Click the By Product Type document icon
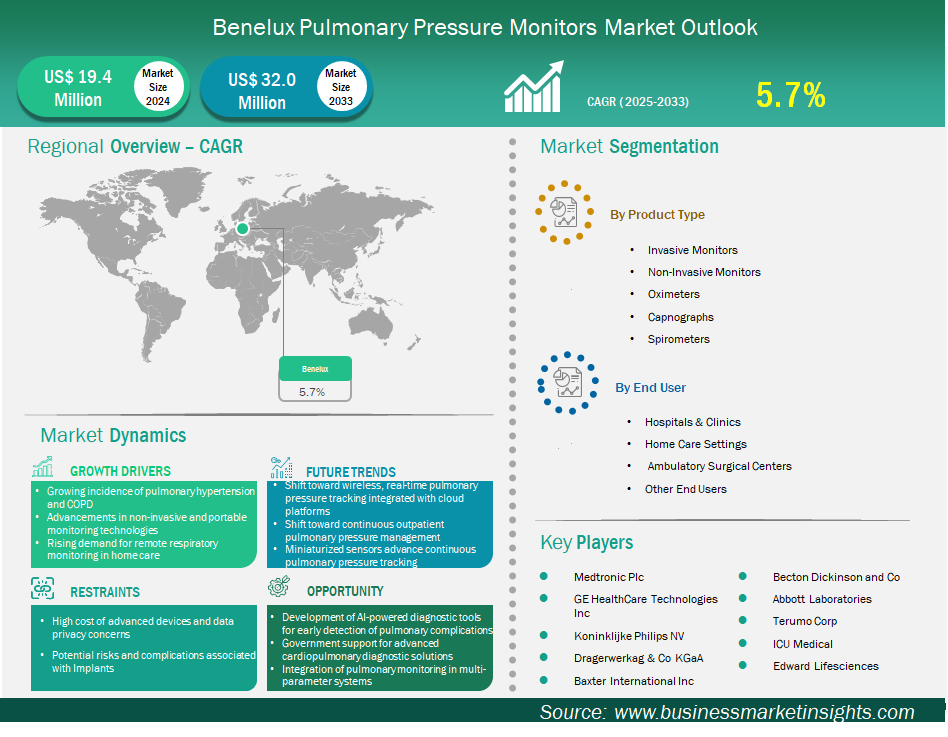The height and width of the screenshot is (737, 948). click(x=565, y=213)
